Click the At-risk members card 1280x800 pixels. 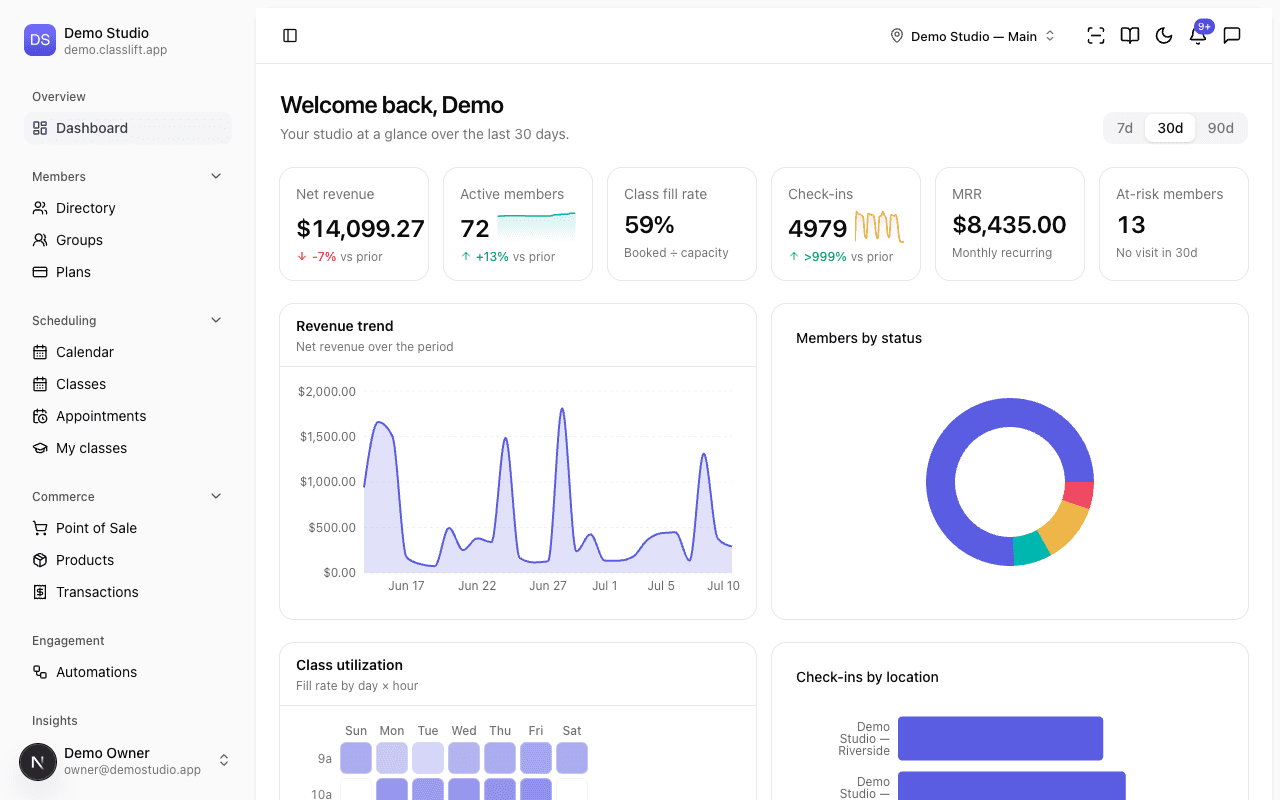point(1174,224)
